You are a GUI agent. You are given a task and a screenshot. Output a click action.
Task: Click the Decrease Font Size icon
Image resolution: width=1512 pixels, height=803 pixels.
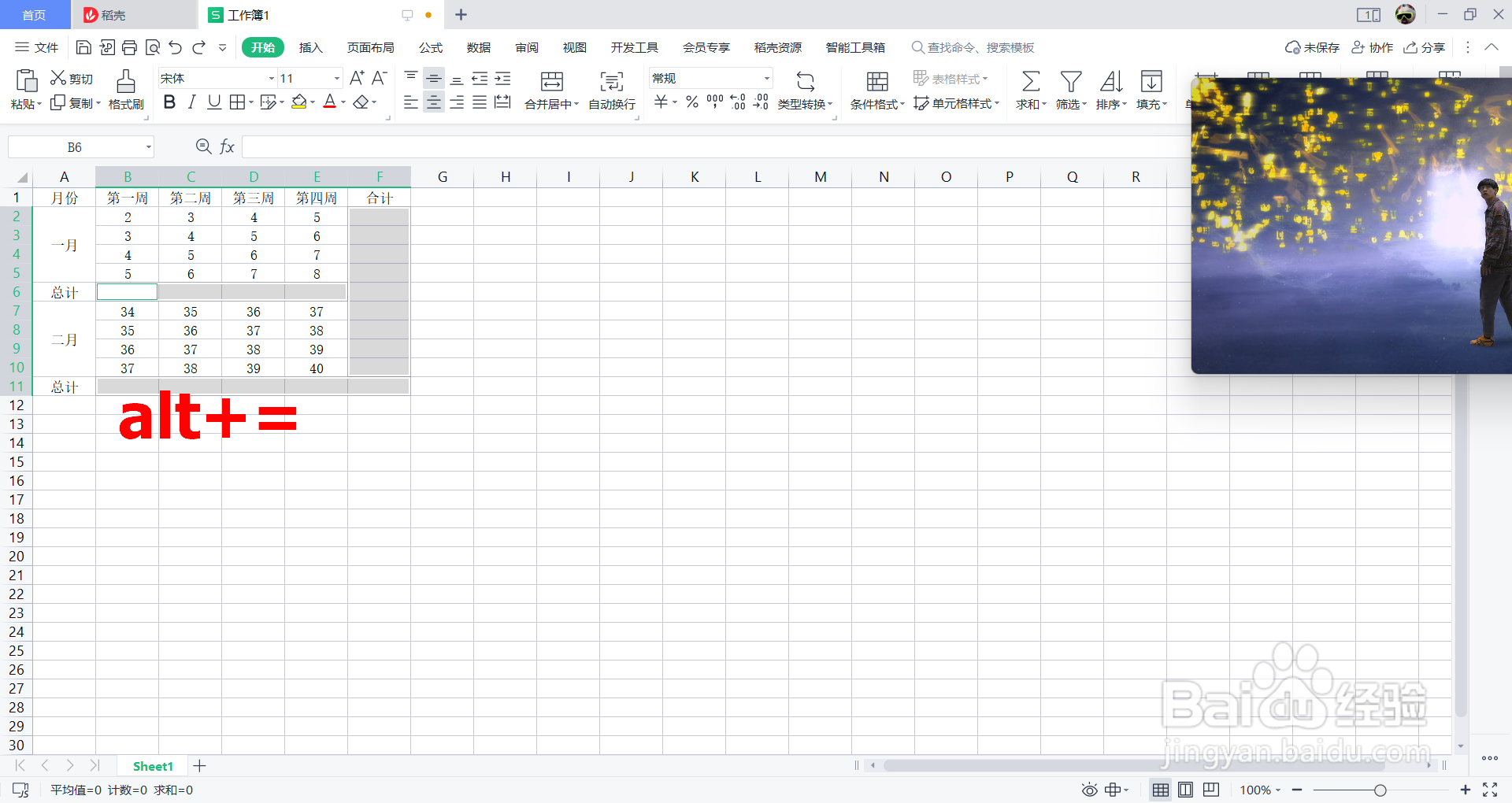[x=379, y=78]
